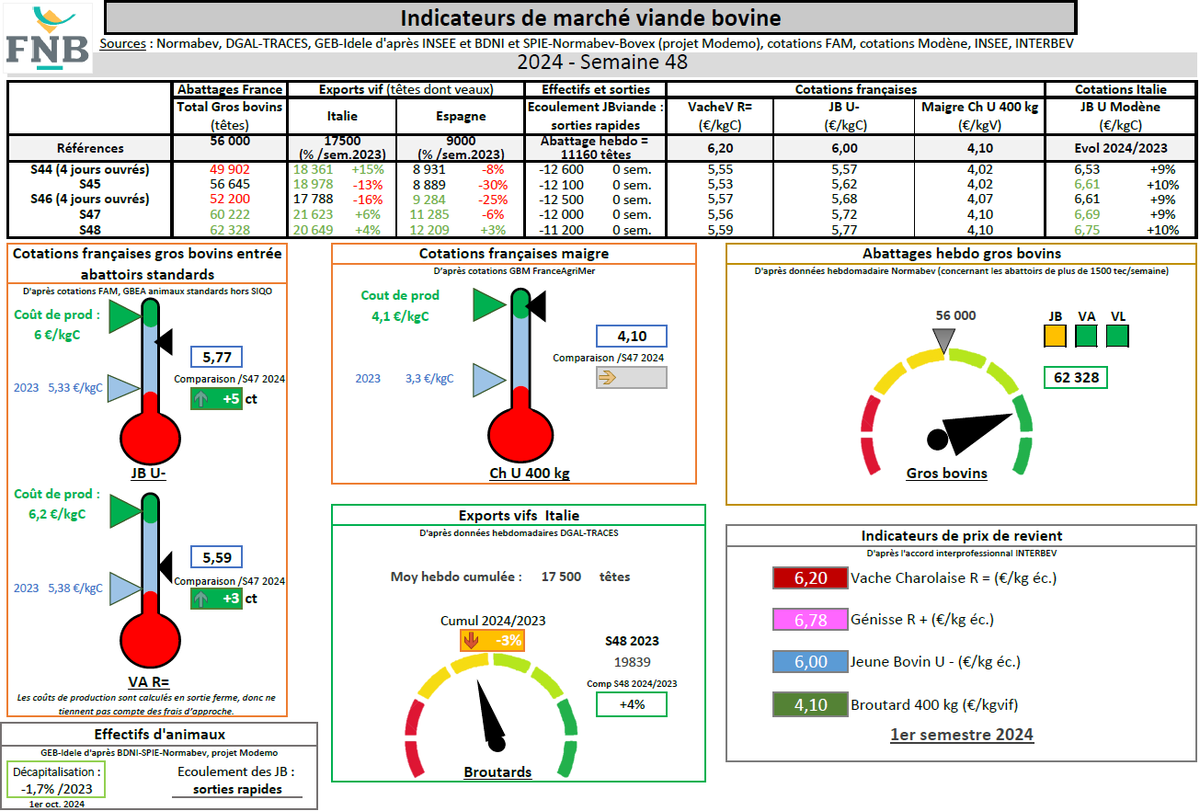Image resolution: width=1200 pixels, height=811 pixels.
Task: Click the +4% comparison box
Action: click(631, 704)
